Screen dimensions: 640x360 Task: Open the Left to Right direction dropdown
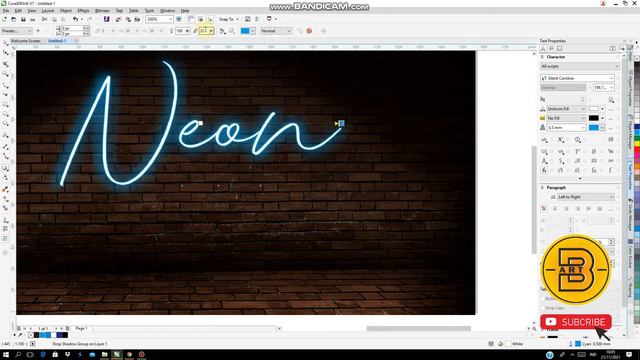(x=586, y=197)
